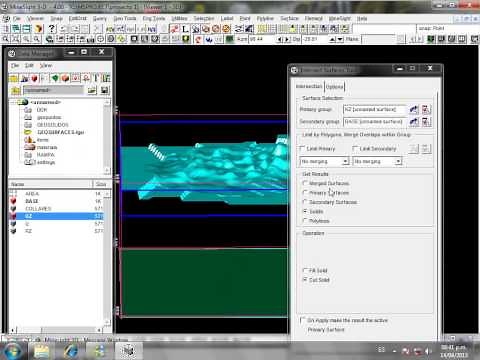Select the GEOSURFACES.tge tree item

coord(60,132)
